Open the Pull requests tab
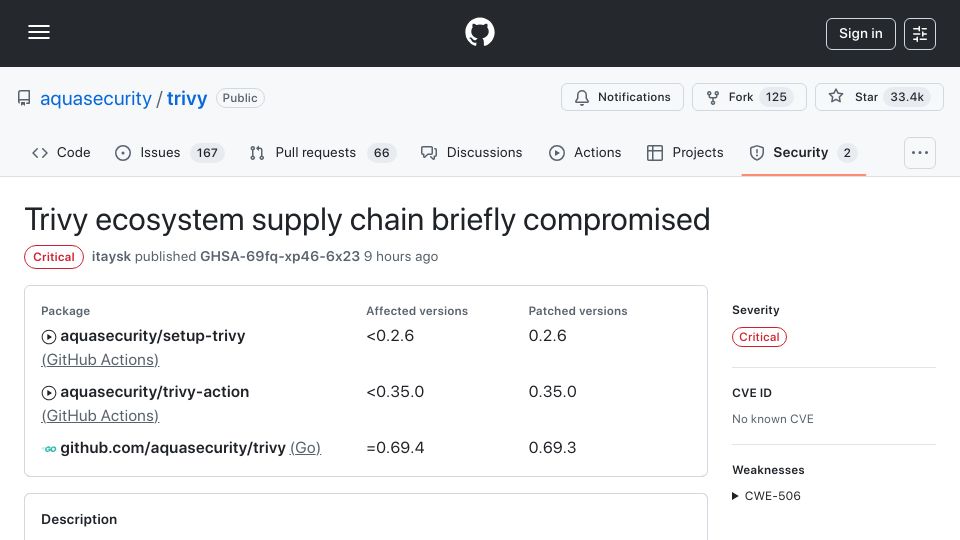The width and height of the screenshot is (960, 540). pyautogui.click(x=323, y=152)
